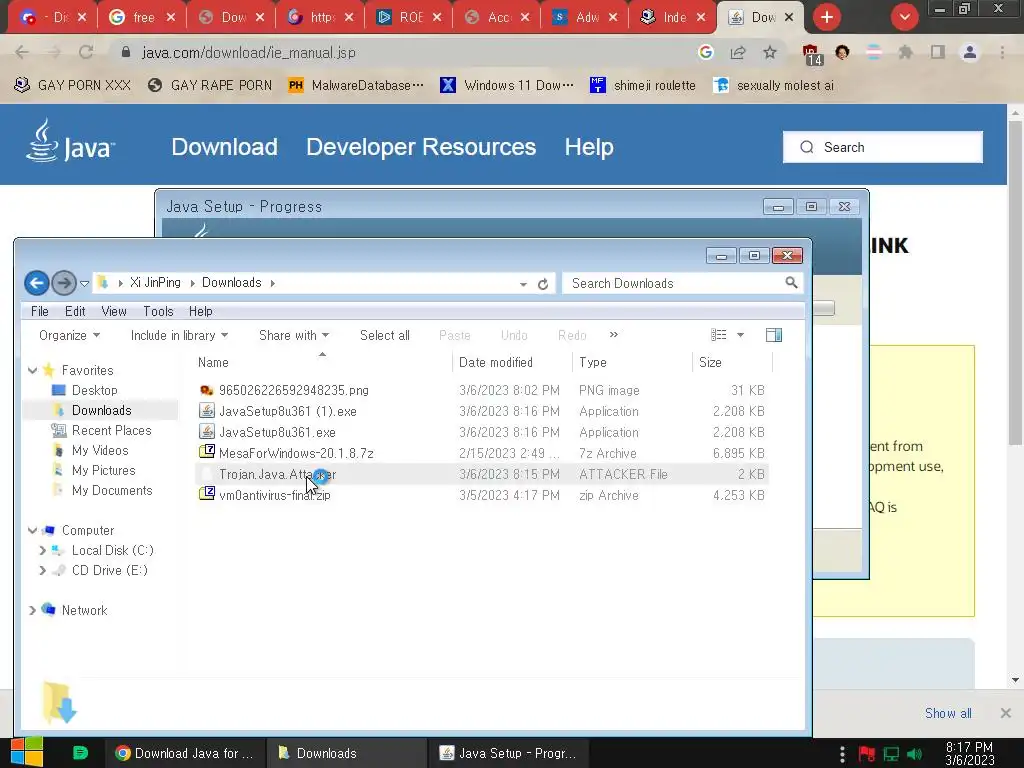Toggle Chrome side panel icon
The height and width of the screenshot is (768, 1024).
(938, 52)
